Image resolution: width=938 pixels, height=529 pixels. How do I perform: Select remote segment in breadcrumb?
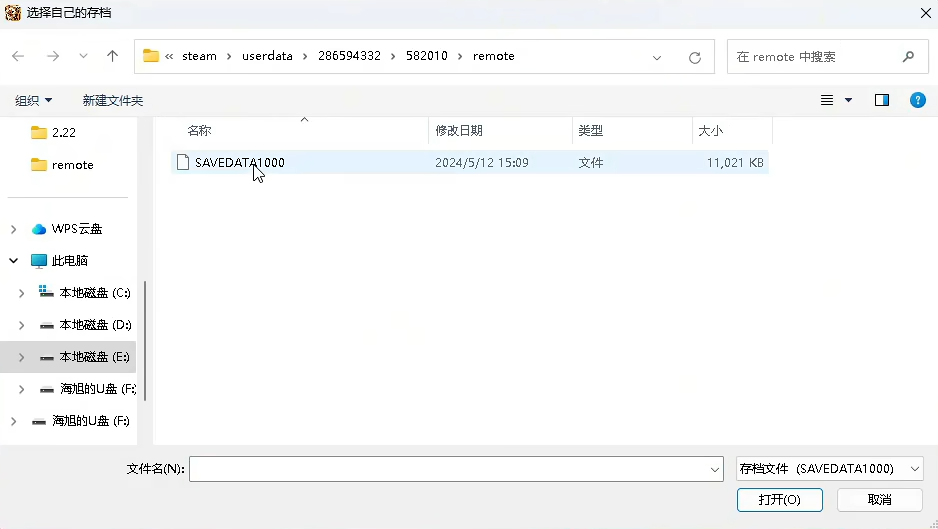(x=494, y=56)
